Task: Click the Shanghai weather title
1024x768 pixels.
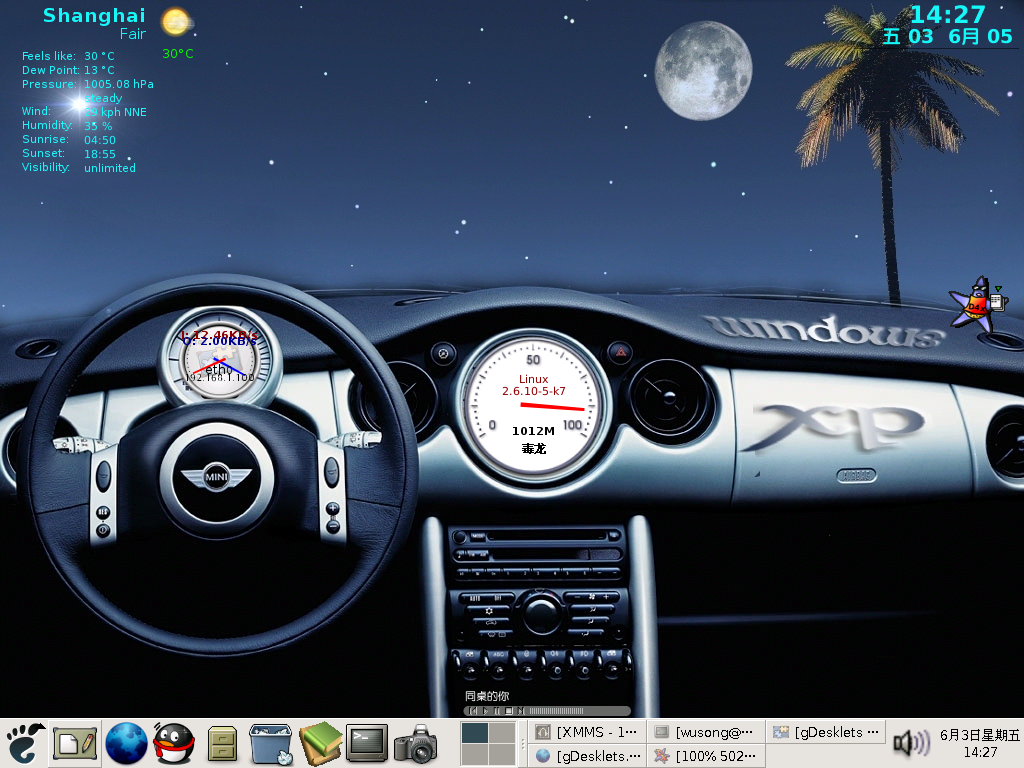Action: (94, 16)
